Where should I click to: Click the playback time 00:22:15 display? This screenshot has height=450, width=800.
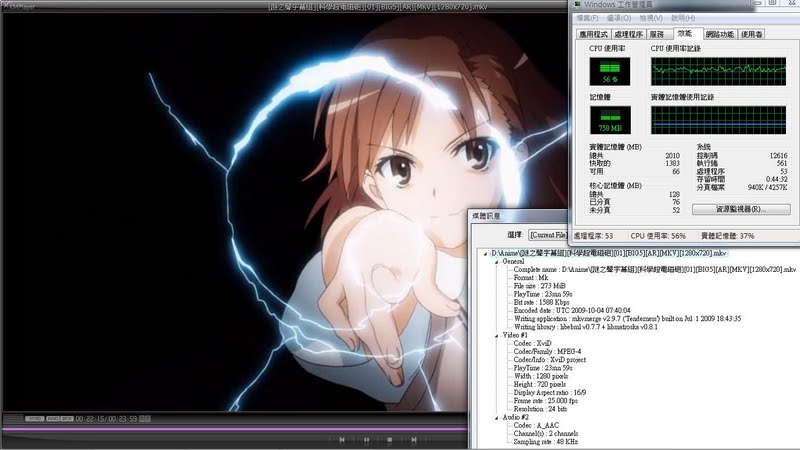(x=91, y=419)
